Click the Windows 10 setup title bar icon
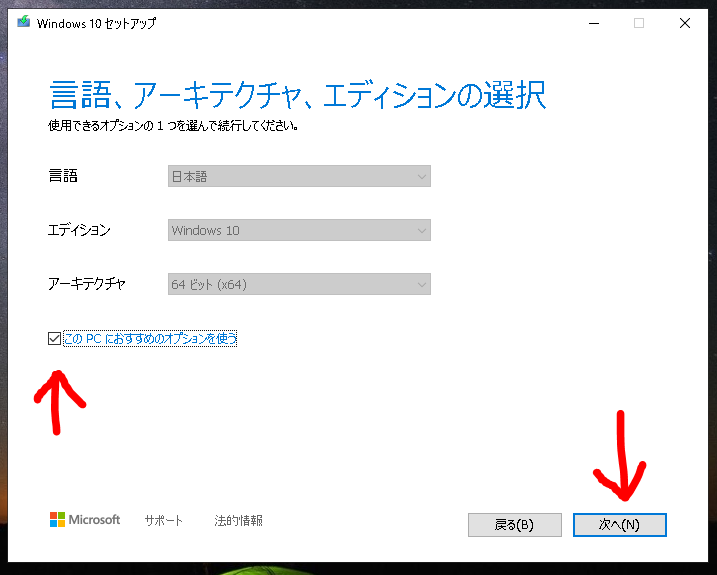This screenshot has height=575, width=717. [23, 21]
